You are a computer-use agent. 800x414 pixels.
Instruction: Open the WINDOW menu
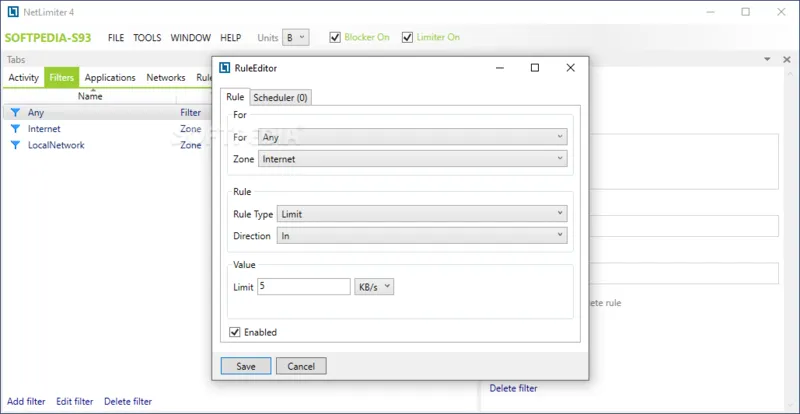[x=190, y=38]
